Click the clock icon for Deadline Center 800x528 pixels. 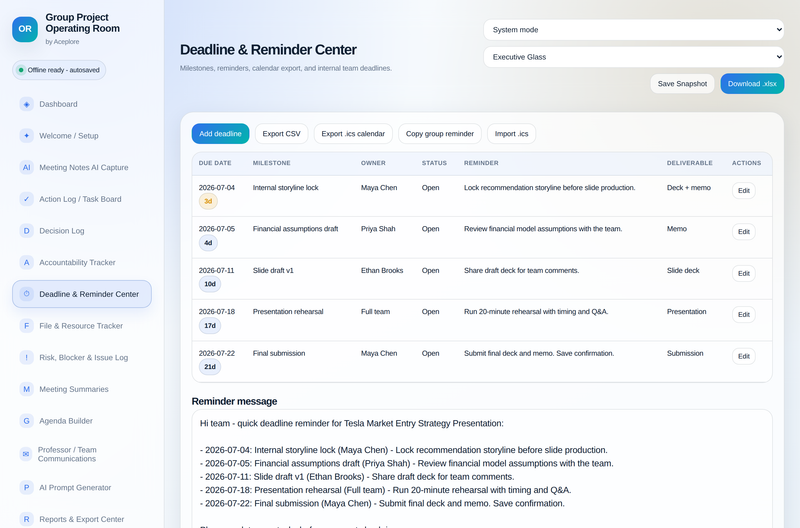(x=27, y=294)
